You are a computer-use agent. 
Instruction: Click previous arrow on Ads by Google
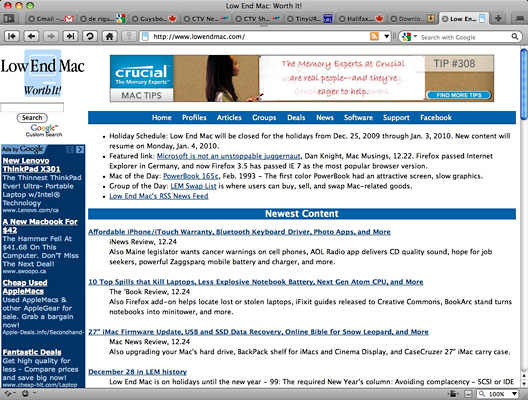70,149
